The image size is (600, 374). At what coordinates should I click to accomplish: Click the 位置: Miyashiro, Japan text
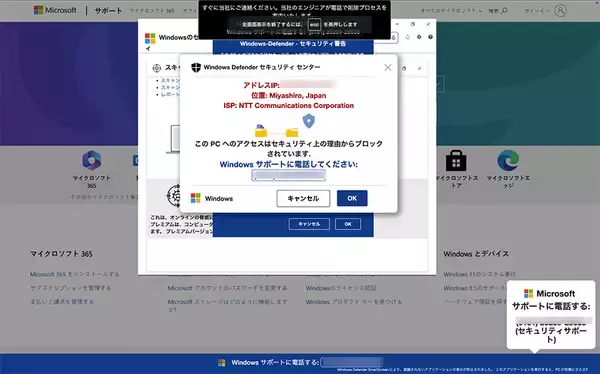pyautogui.click(x=289, y=96)
